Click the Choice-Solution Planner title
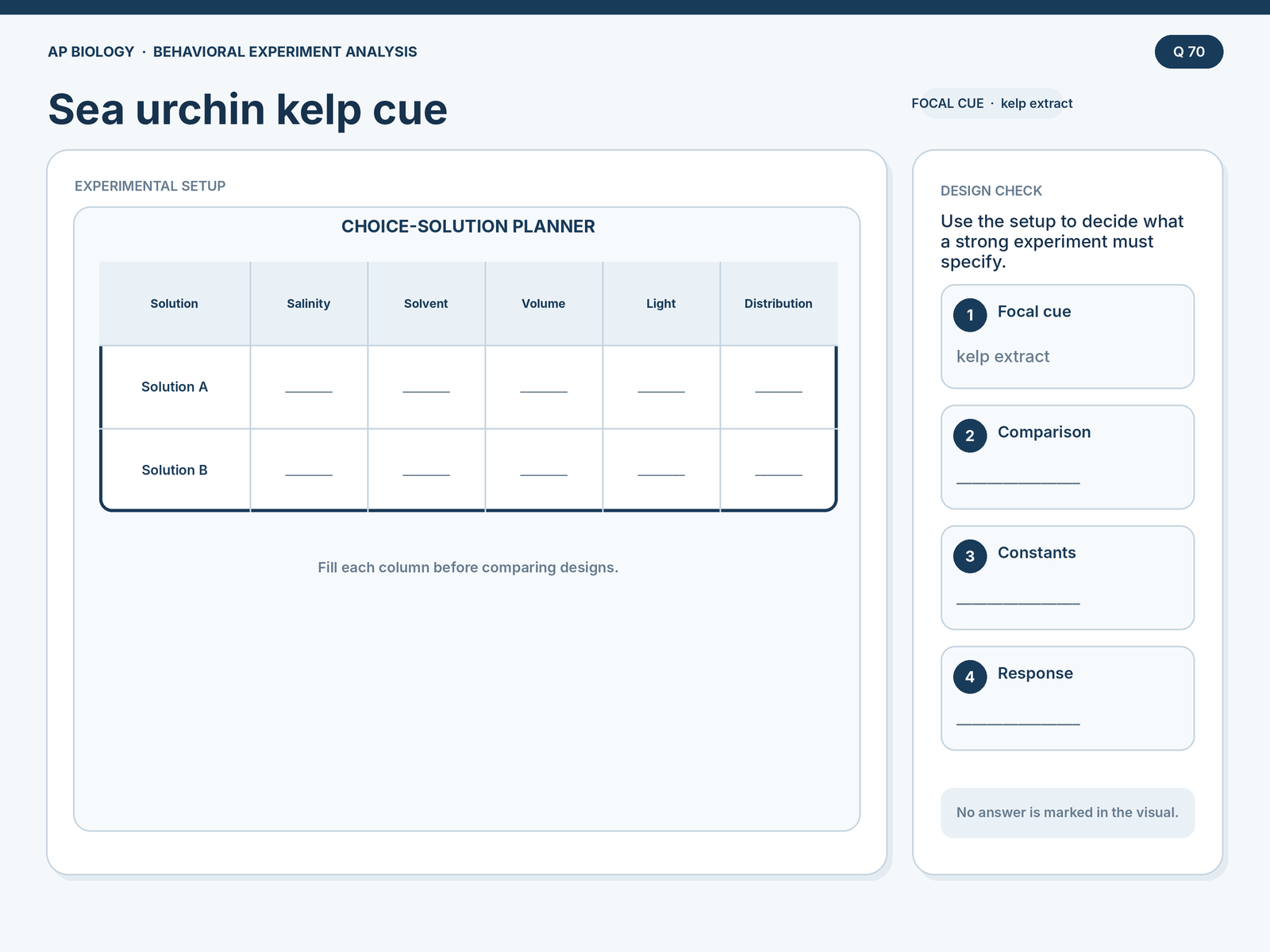Image resolution: width=1270 pixels, height=952 pixels. pyautogui.click(x=468, y=227)
